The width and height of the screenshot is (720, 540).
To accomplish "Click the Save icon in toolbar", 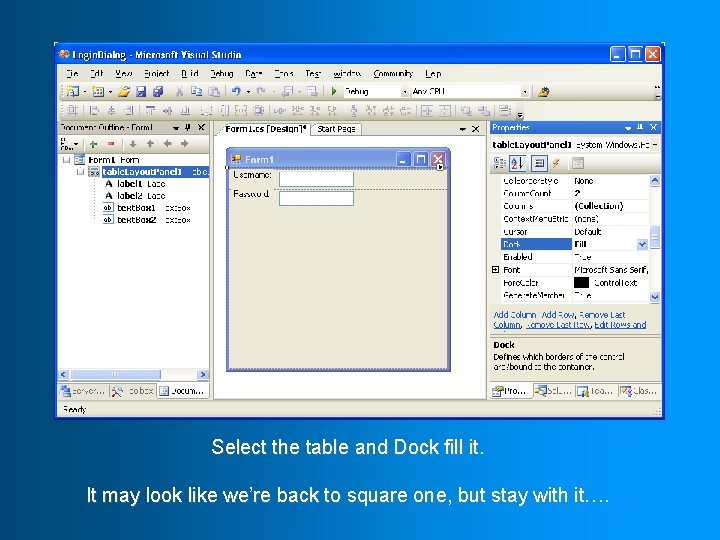I will 141,92.
